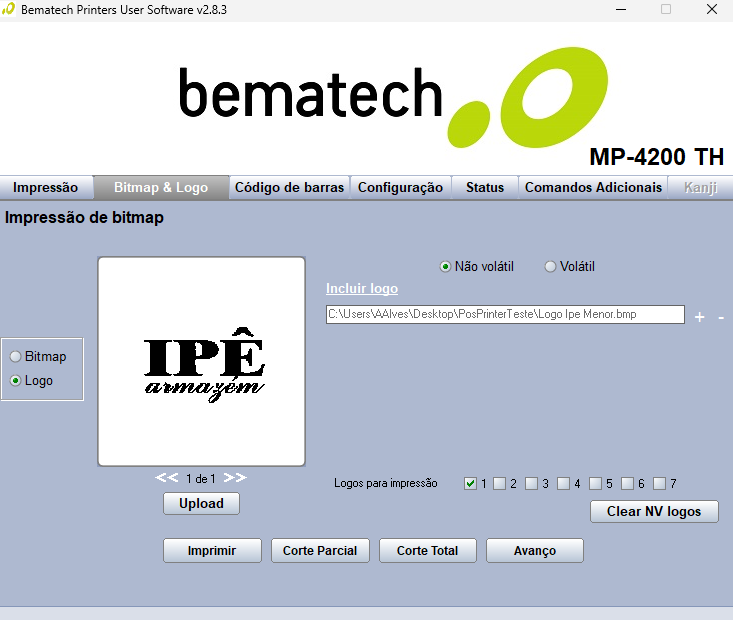Uncheck logo 1 for printing
Screen dimensions: 733x620
tap(470, 483)
